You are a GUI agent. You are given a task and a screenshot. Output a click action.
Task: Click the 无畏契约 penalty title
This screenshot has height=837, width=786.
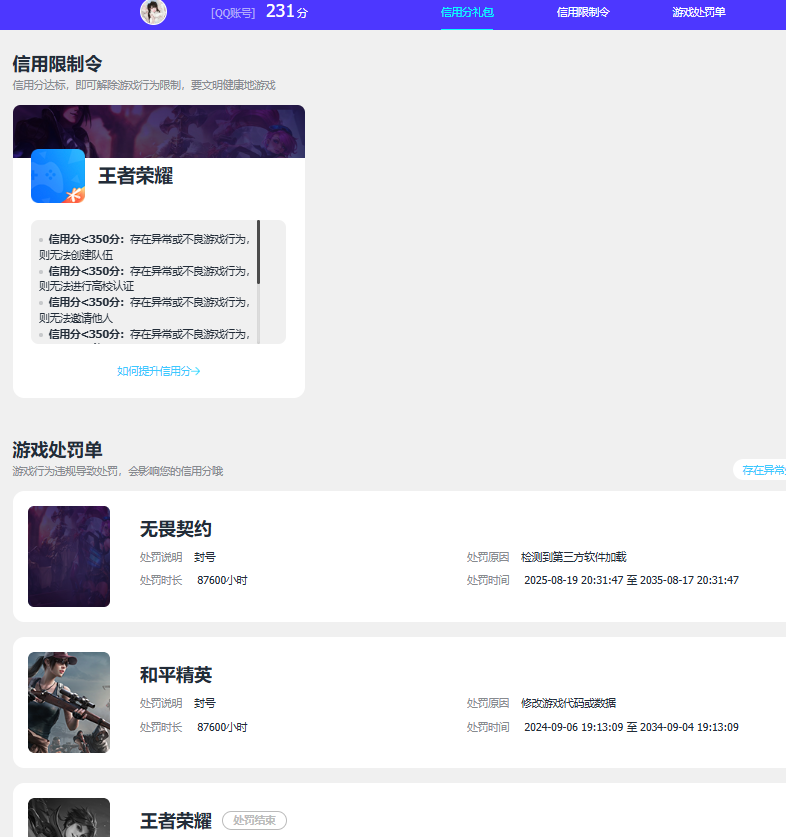tap(176, 529)
